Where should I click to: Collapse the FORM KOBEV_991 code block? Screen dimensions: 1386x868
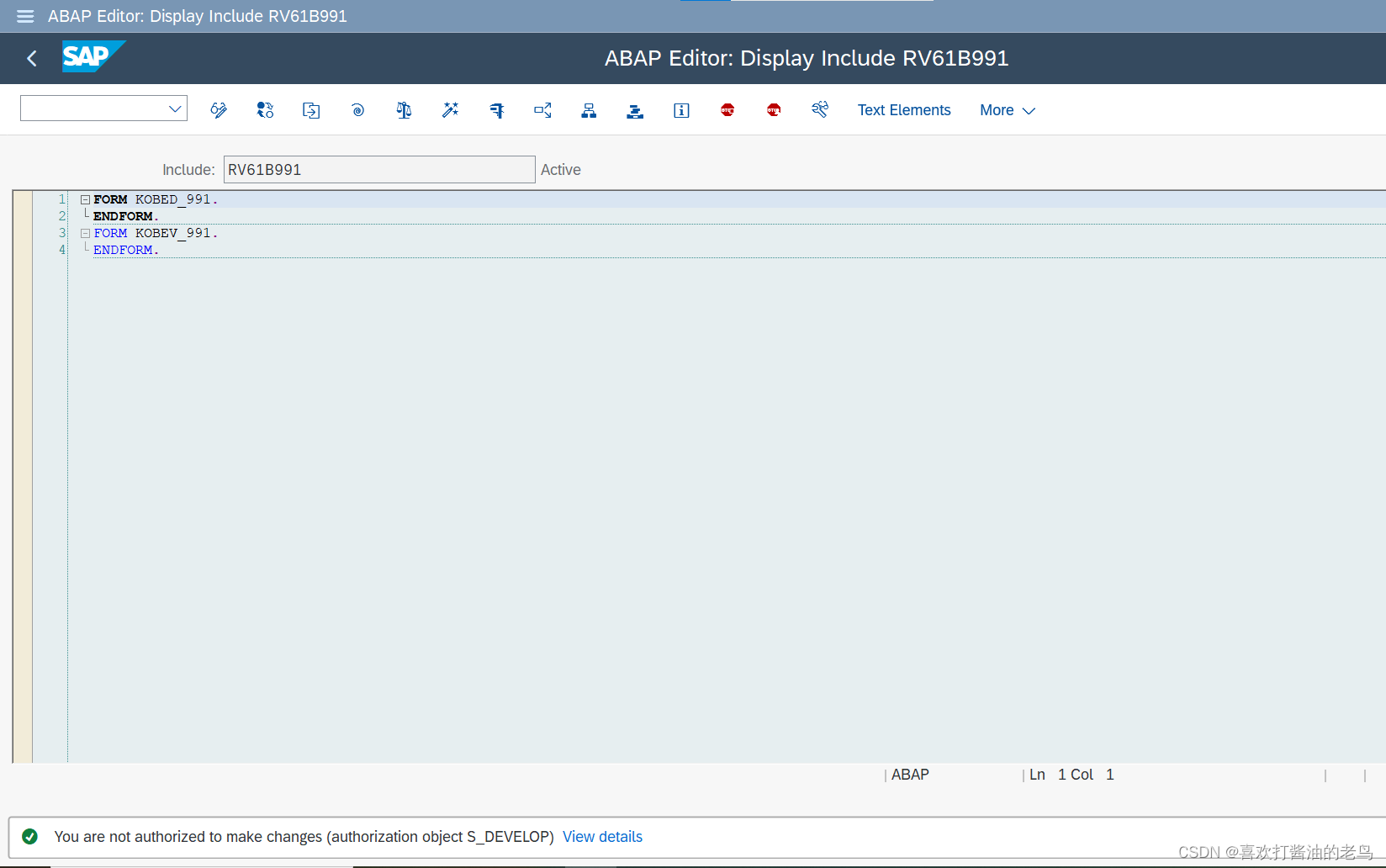coord(85,232)
